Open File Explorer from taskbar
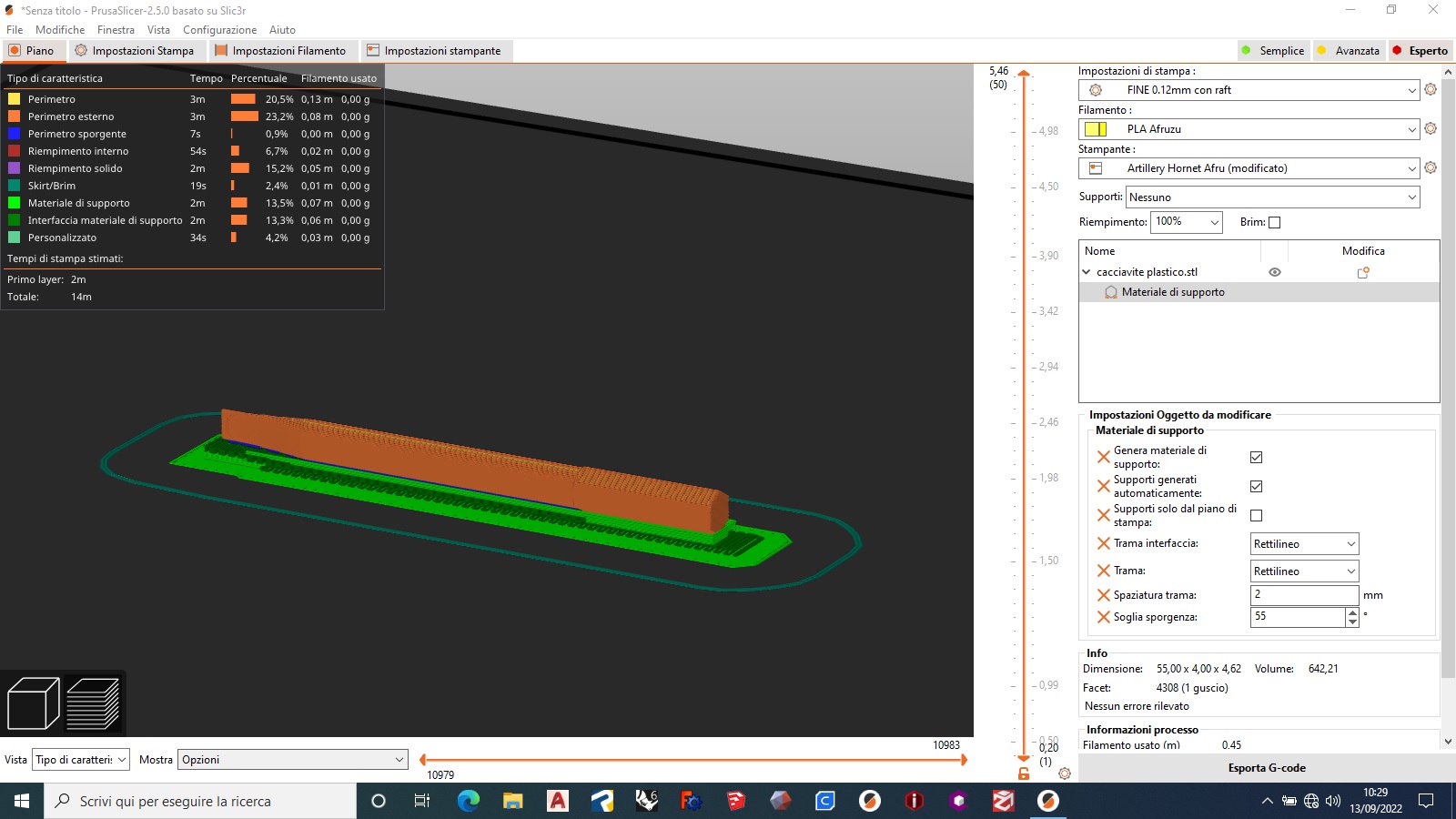The width and height of the screenshot is (1456, 819). coord(513,801)
